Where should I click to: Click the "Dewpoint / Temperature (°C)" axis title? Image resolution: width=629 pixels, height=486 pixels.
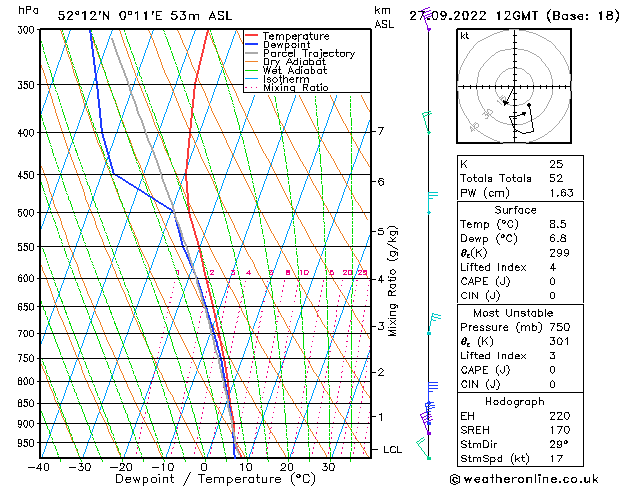point(215,479)
